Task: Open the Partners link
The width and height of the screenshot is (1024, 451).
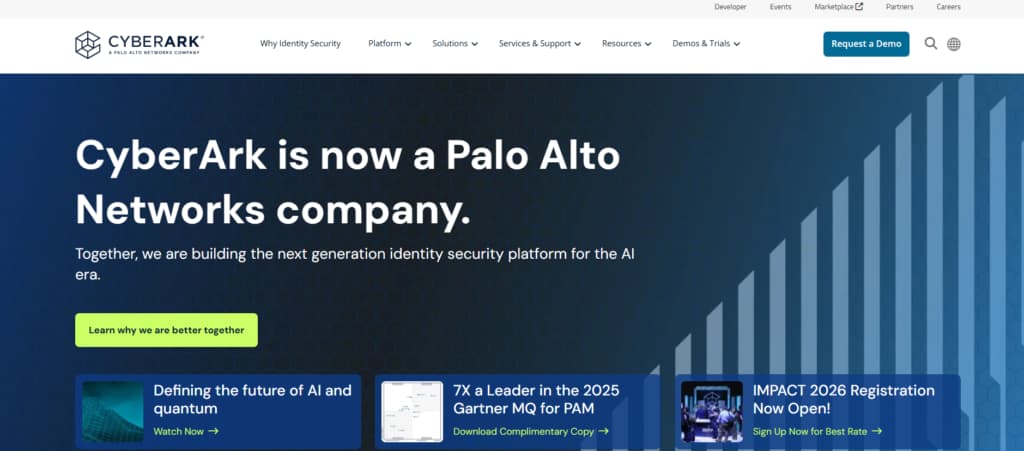Action: [x=900, y=7]
